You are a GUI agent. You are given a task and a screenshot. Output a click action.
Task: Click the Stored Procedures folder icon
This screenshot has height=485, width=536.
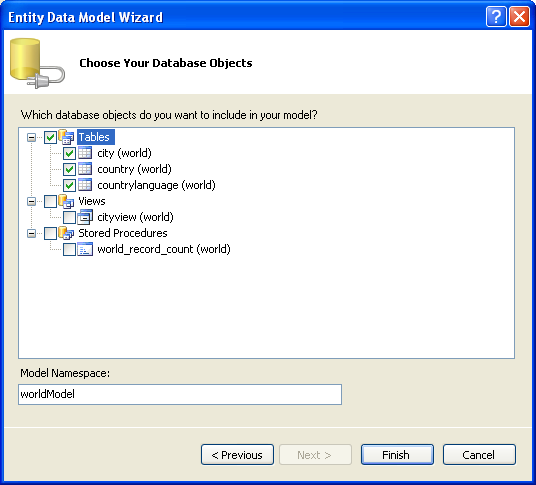[66, 233]
